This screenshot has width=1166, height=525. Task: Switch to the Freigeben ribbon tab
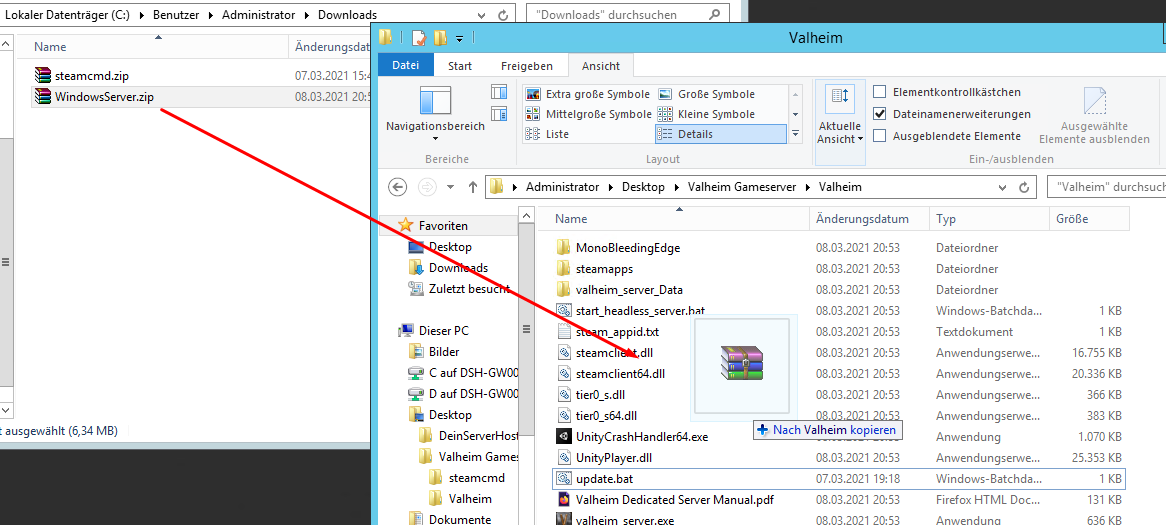tap(526, 66)
